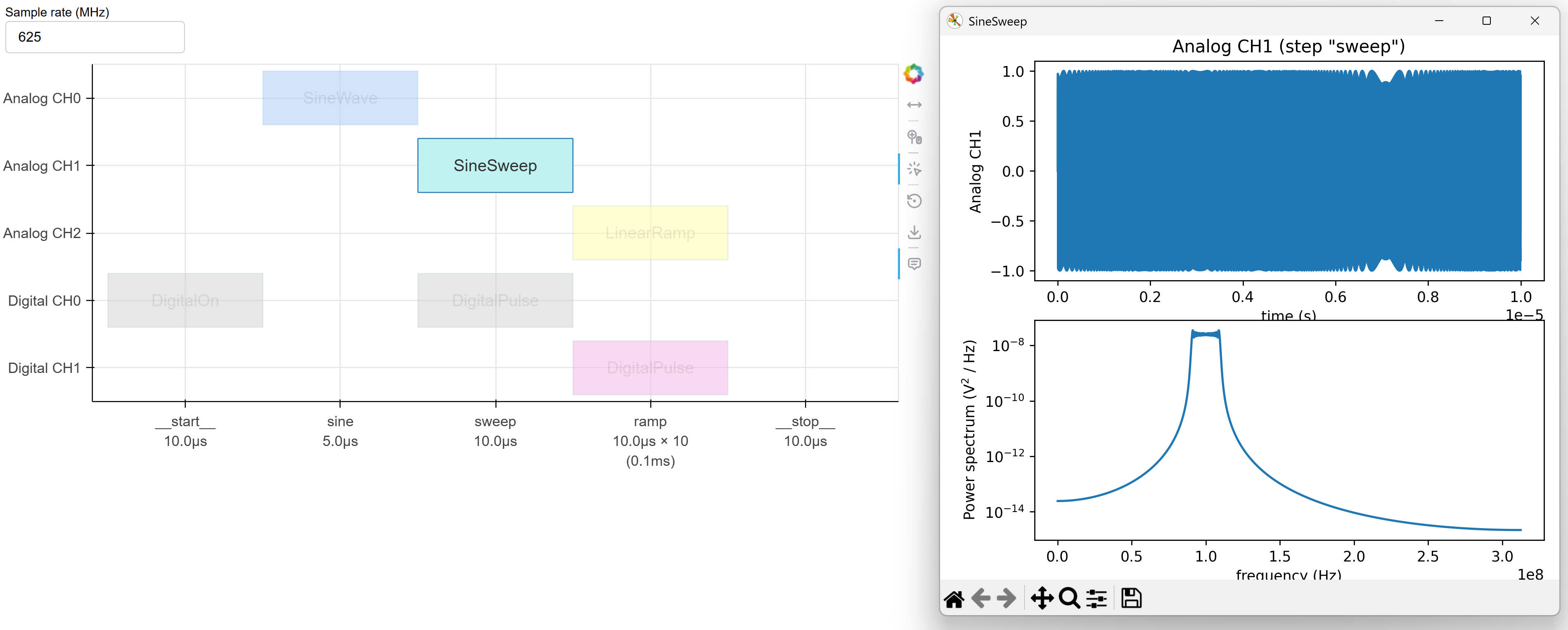Click the pink DigitalPulse block

tap(650, 368)
